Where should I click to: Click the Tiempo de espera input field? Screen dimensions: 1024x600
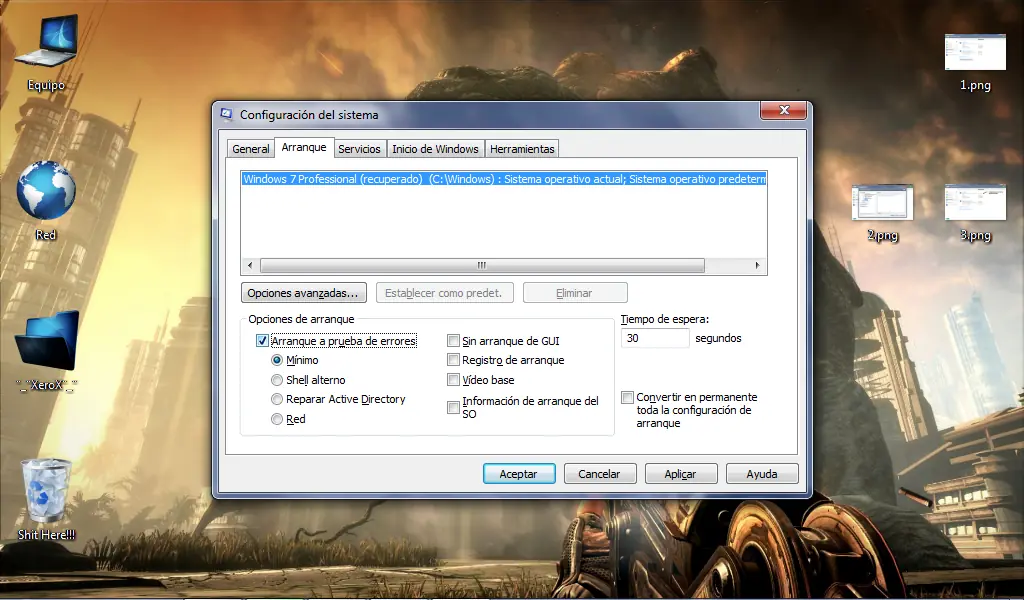click(x=655, y=338)
